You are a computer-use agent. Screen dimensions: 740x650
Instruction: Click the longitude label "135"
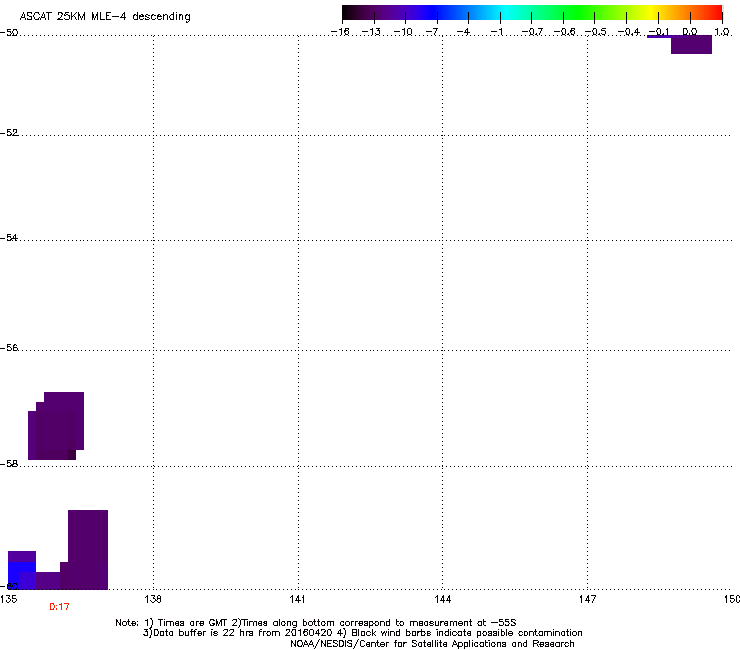pos(9,599)
